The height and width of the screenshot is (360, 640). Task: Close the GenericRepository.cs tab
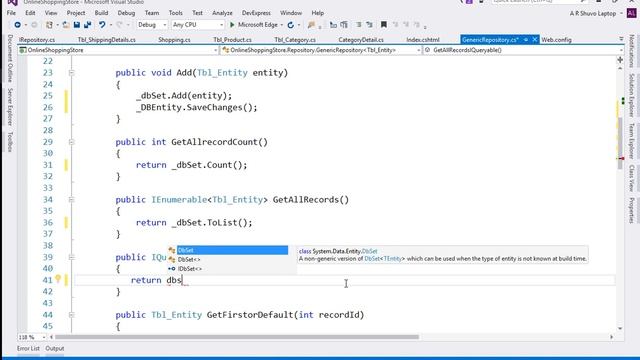coord(535,40)
